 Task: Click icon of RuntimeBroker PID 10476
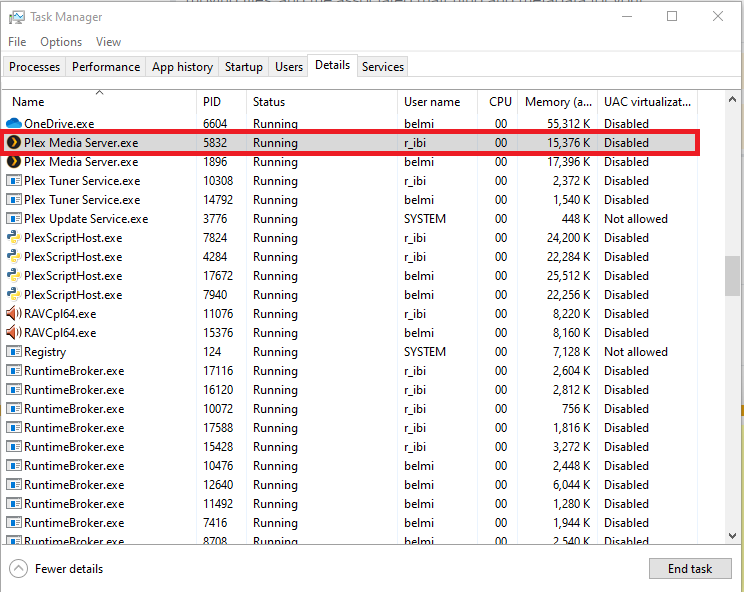(x=14, y=465)
